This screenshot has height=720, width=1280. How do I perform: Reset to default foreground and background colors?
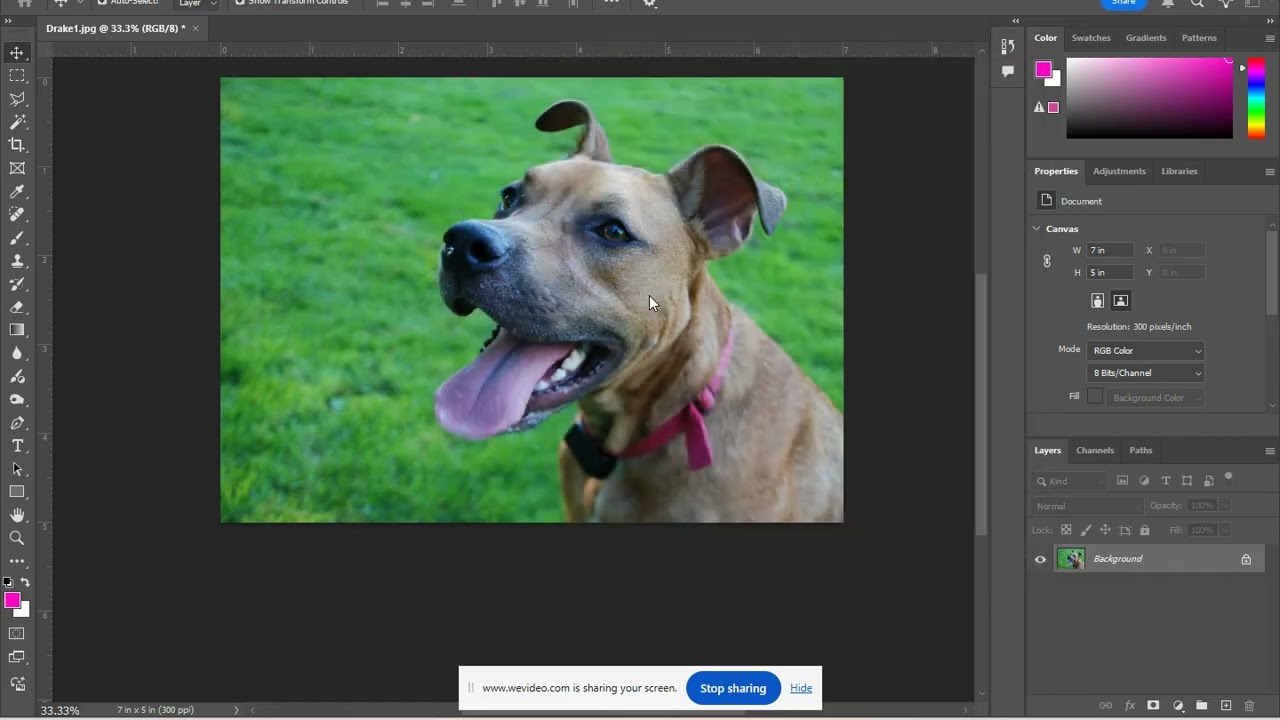(8, 582)
